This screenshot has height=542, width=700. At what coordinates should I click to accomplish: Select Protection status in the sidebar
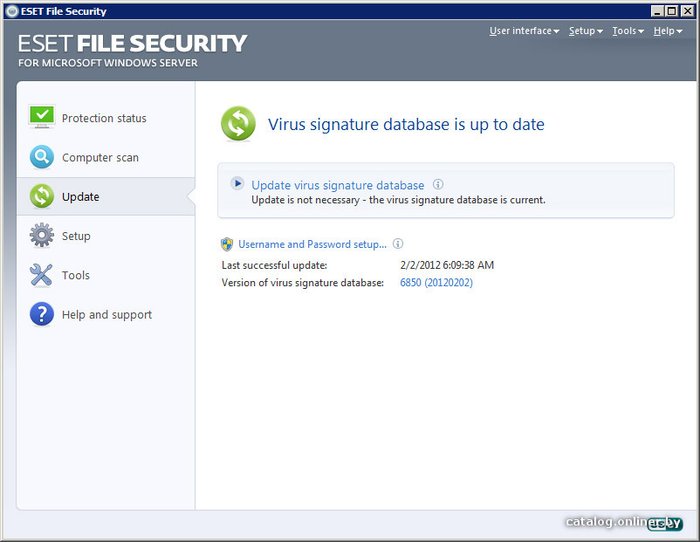[x=104, y=118]
